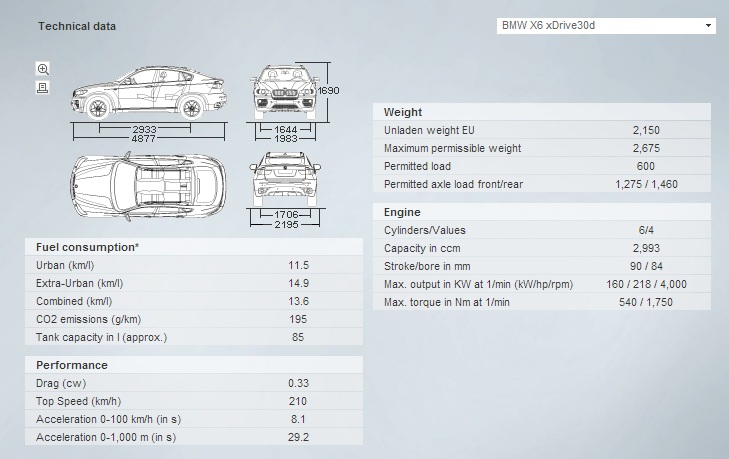Click the 13.6 combined value
Image resolution: width=729 pixels, height=459 pixels.
pos(298,301)
